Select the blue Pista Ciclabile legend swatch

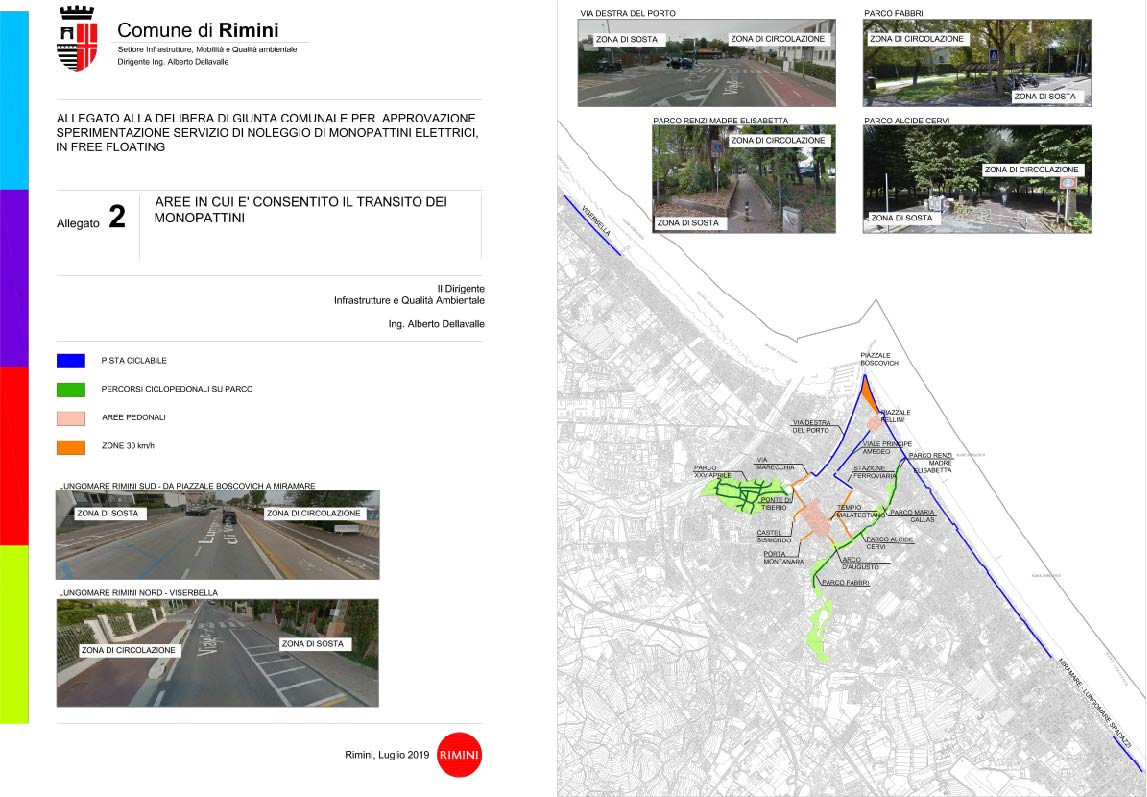(71, 360)
